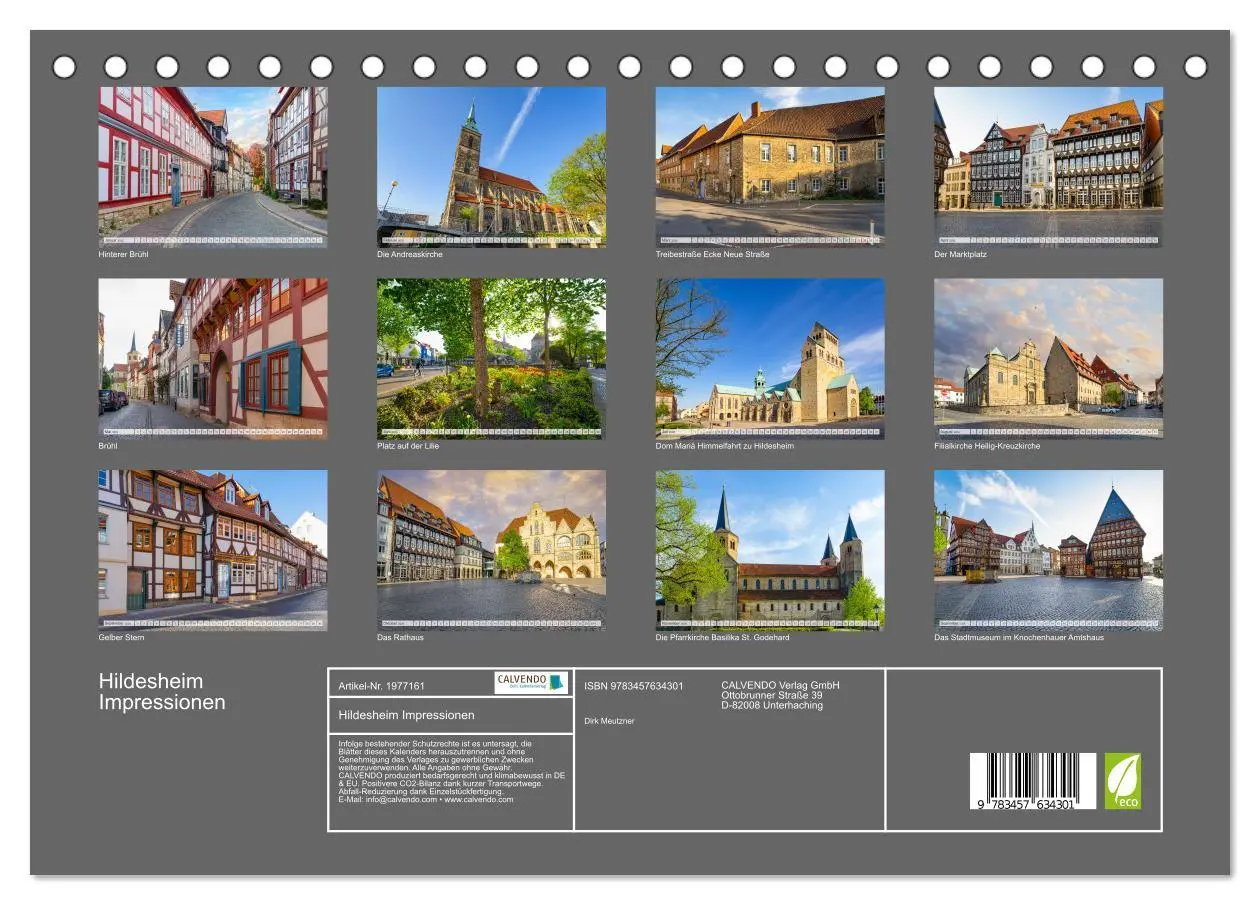Image resolution: width=1260 pixels, height=905 pixels.
Task: Click the ISBN barcode
Action: coord(1033,781)
